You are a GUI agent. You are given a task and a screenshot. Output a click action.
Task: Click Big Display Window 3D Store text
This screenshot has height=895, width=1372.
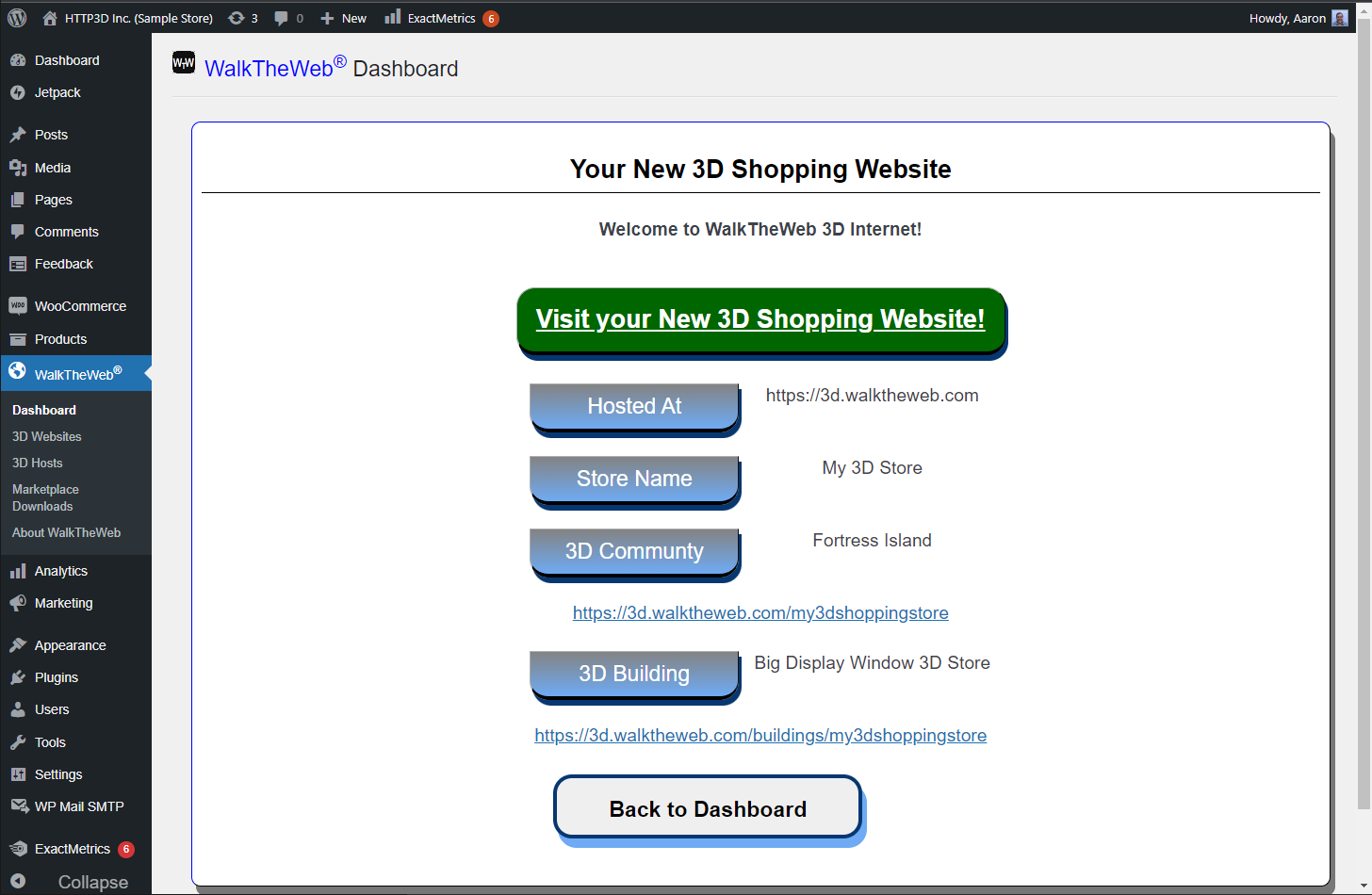(872, 662)
